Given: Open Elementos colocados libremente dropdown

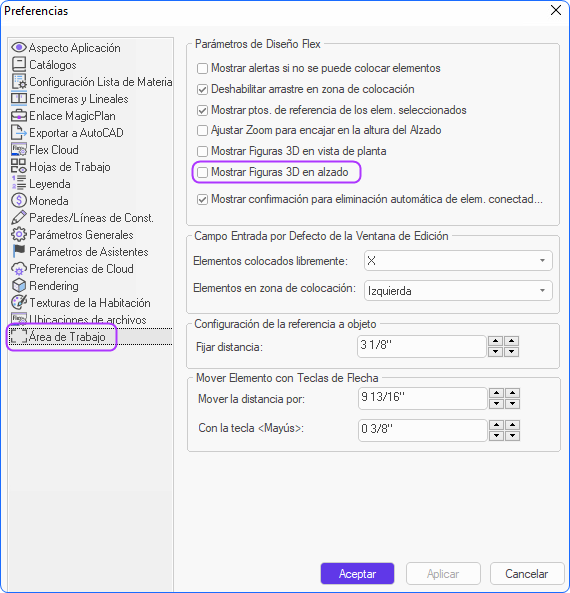Looking at the screenshot, I should pyautogui.click(x=458, y=261).
